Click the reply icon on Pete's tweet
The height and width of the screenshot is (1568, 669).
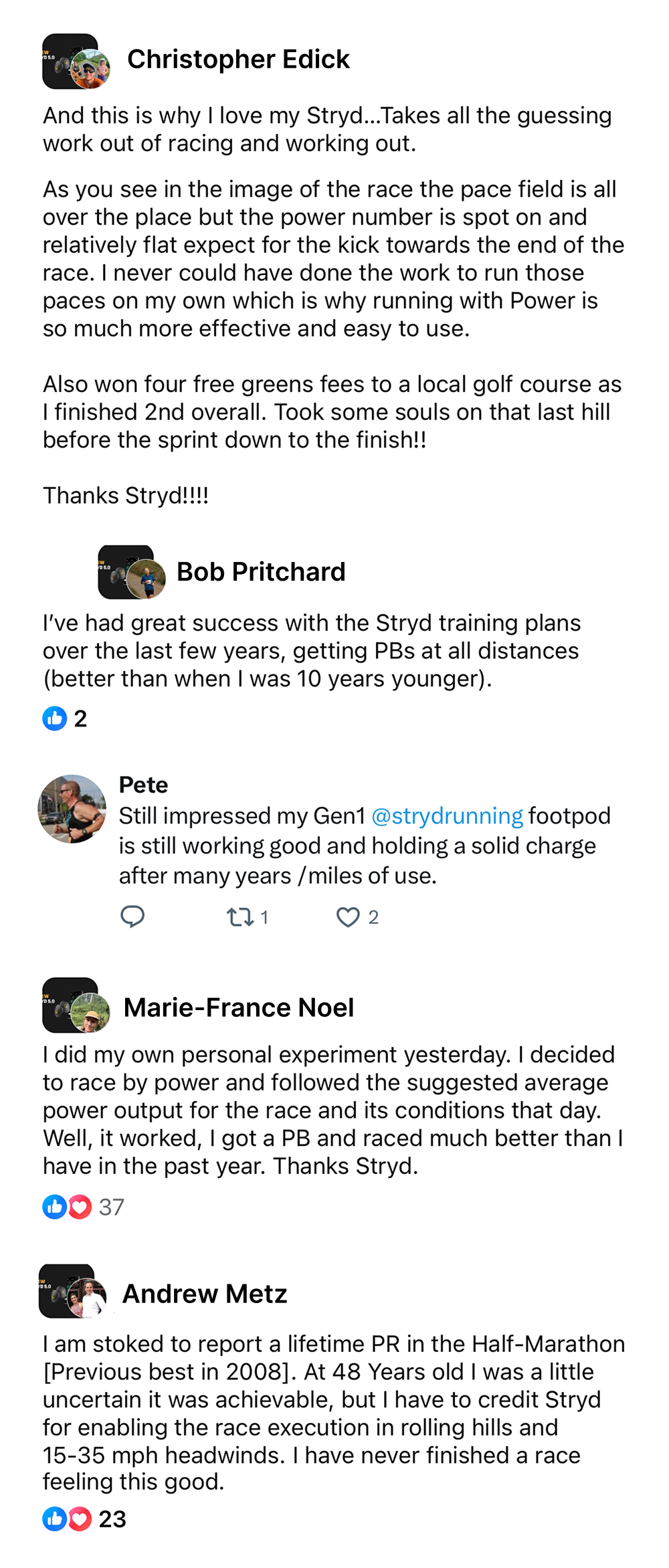(x=132, y=916)
